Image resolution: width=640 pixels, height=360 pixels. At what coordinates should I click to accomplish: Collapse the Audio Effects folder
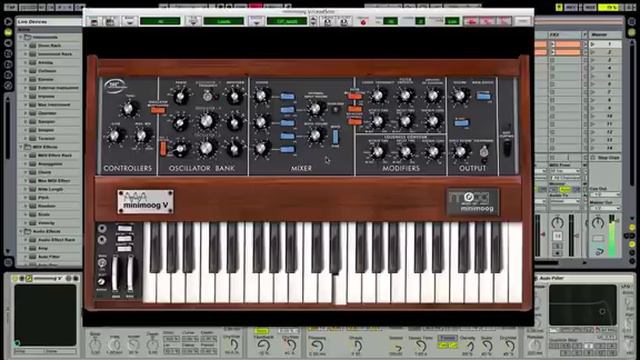21,231
